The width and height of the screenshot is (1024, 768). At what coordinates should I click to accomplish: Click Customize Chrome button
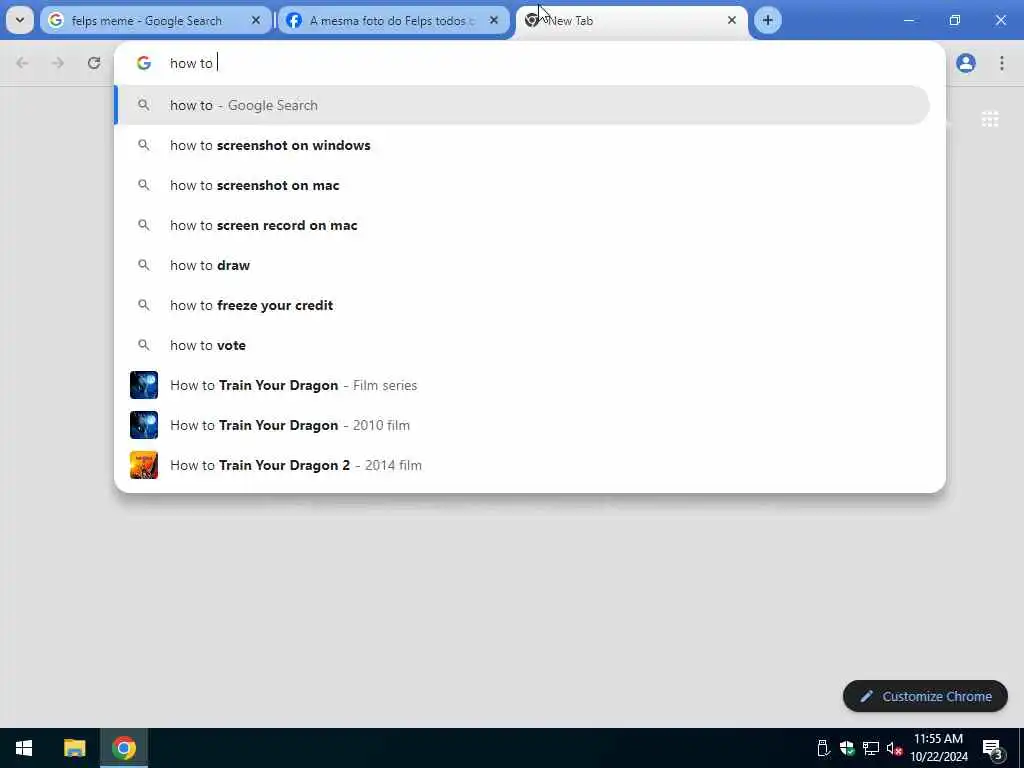(925, 696)
